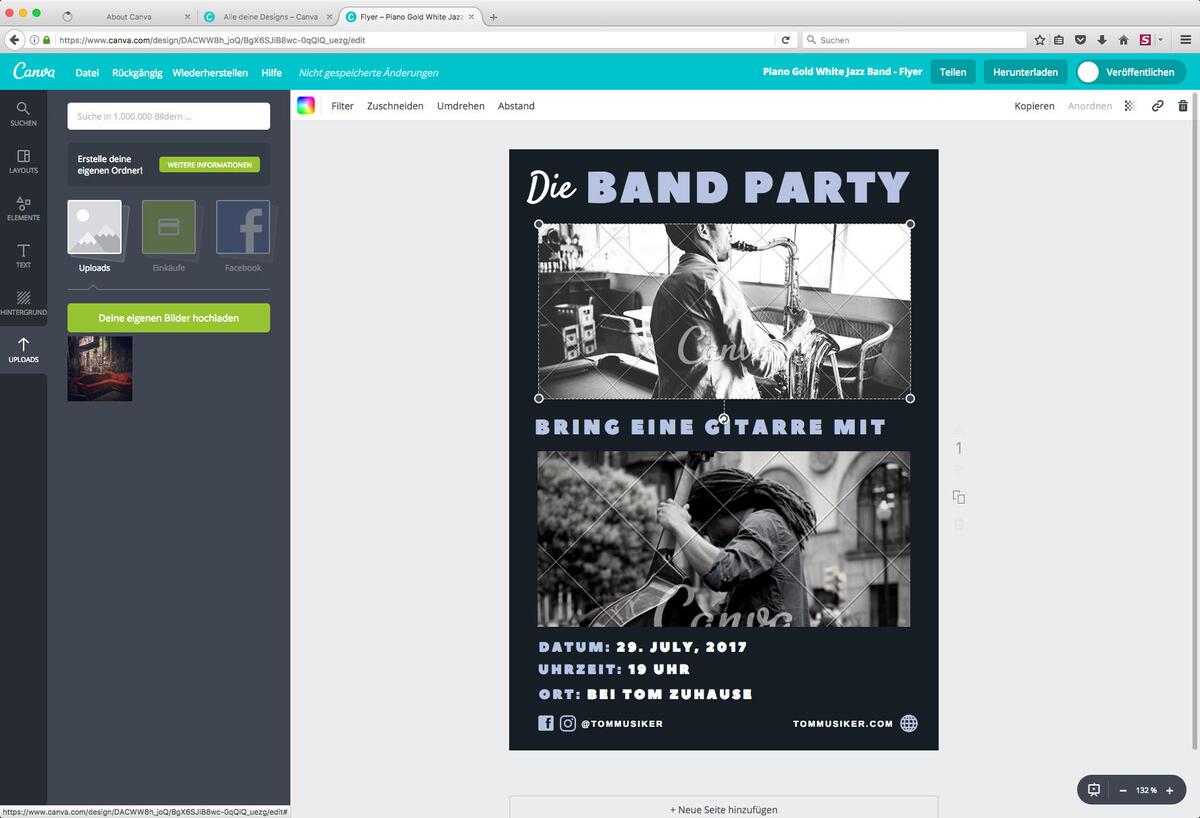Select the Uploads folder tab
This screenshot has width=1200, height=818.
pos(95,236)
